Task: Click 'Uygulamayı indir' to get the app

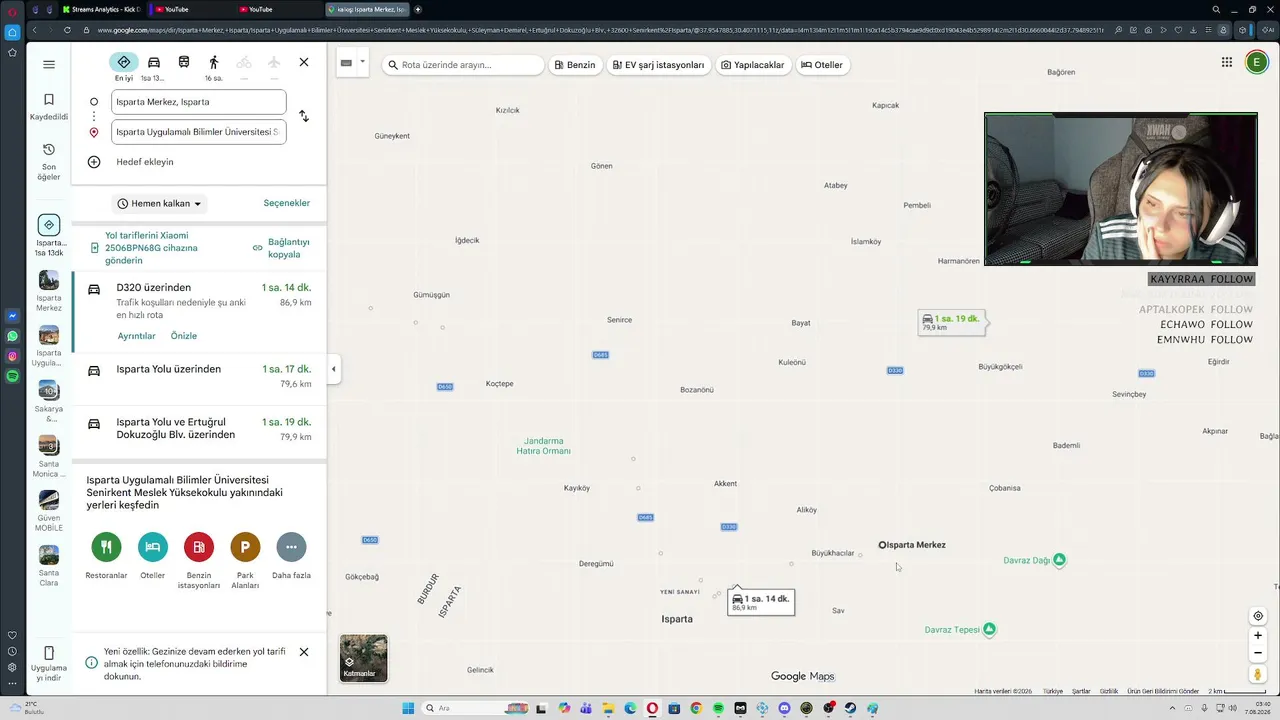Action: tap(49, 665)
